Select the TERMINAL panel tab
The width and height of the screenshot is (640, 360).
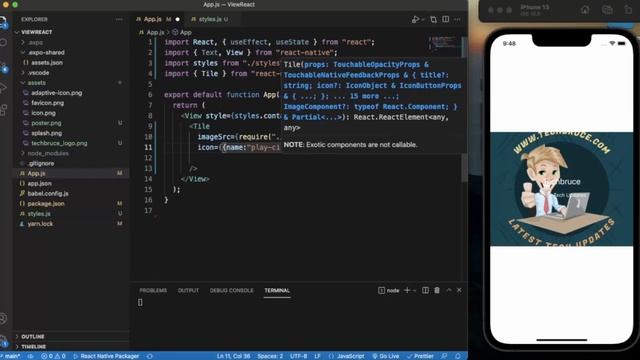(277, 291)
